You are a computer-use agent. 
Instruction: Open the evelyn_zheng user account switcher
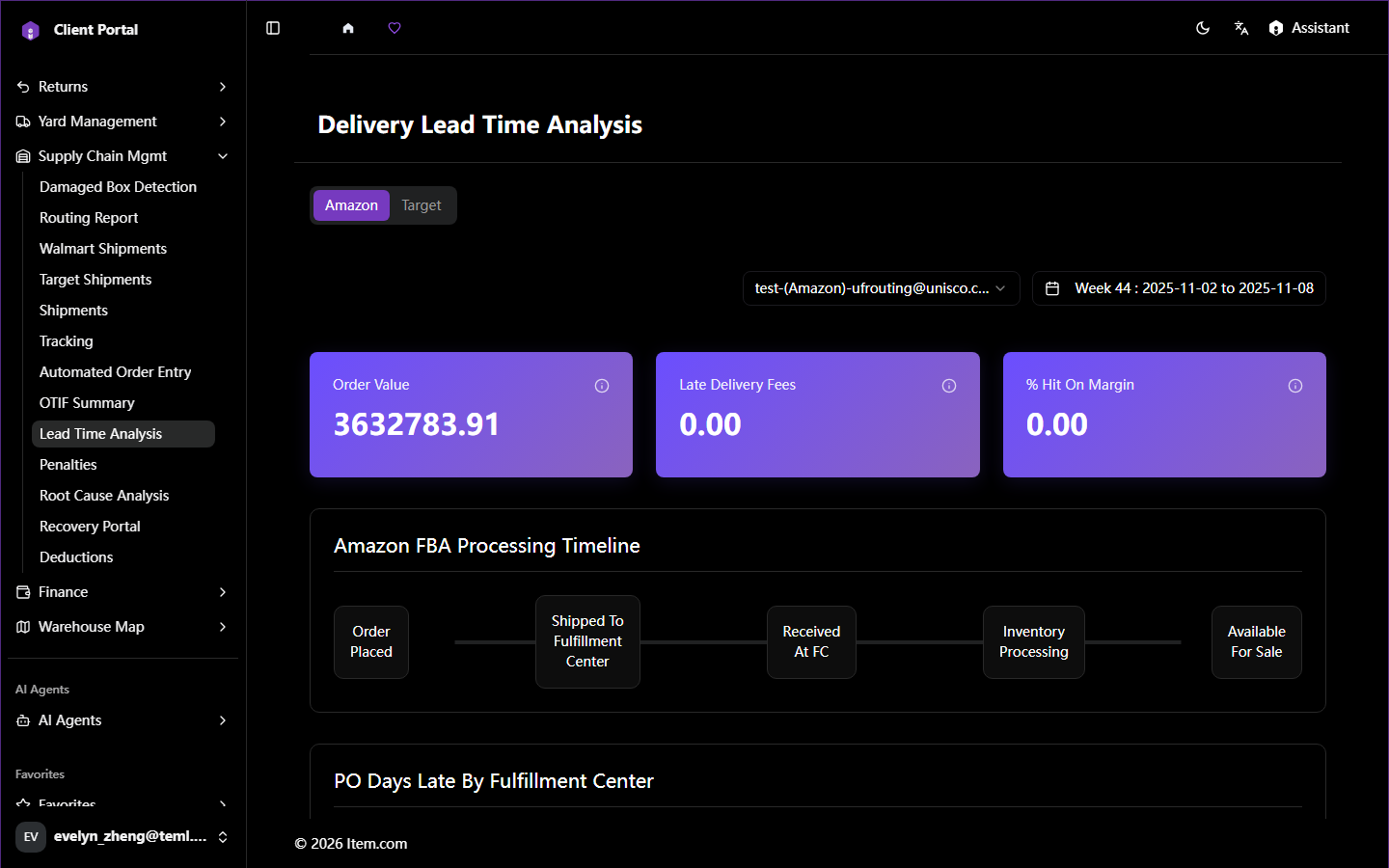point(123,836)
